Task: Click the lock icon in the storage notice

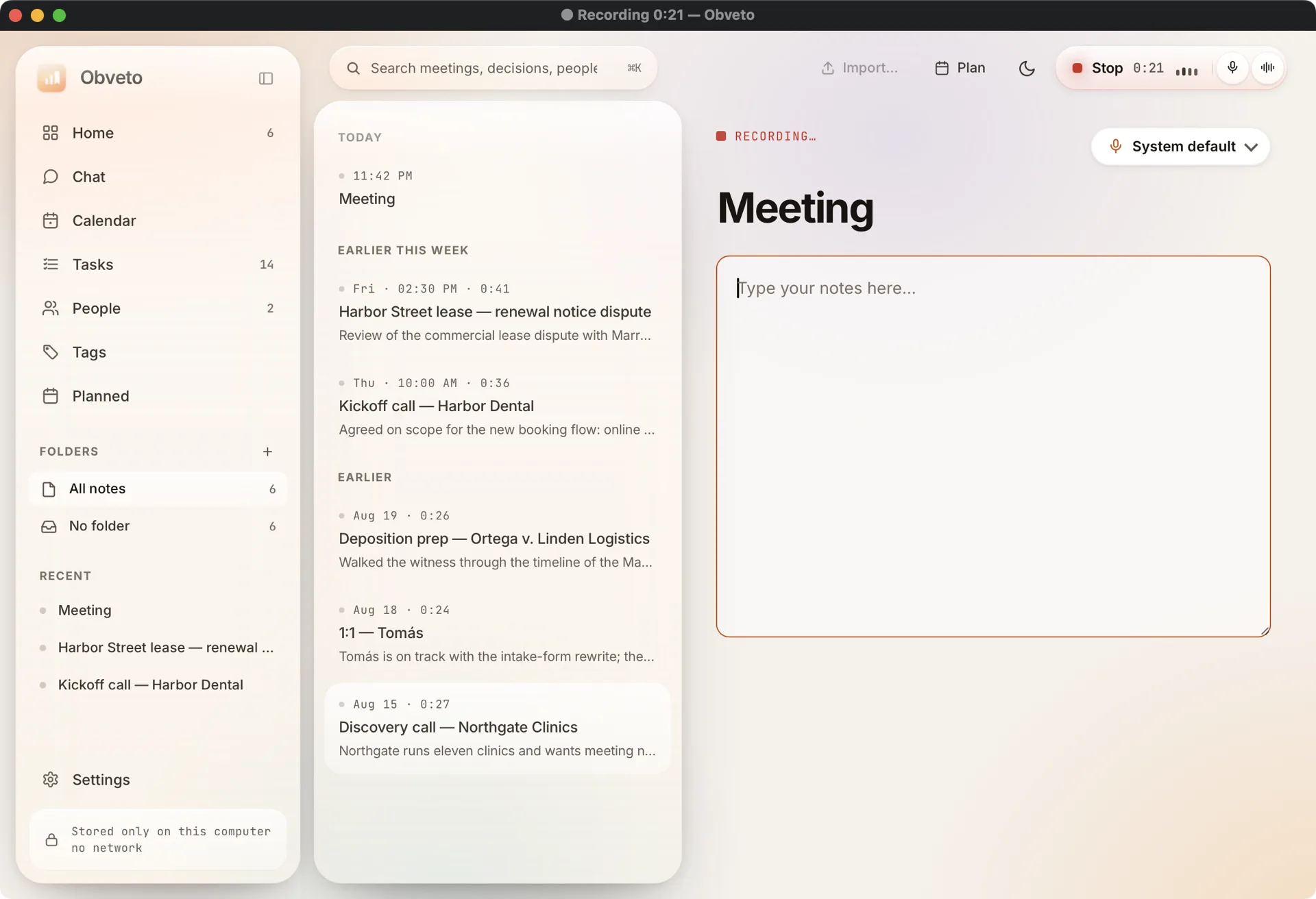Action: [51, 840]
